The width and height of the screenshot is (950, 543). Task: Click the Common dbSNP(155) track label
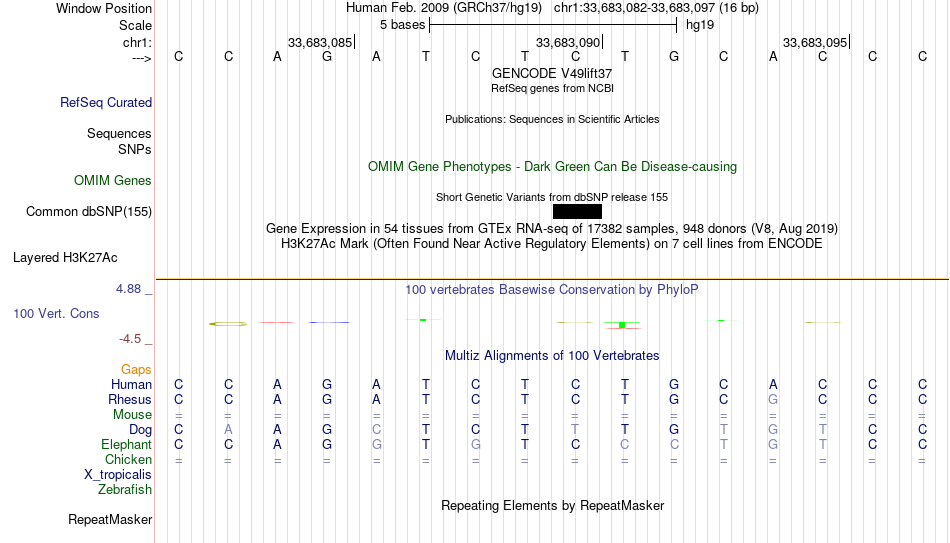pyautogui.click(x=88, y=212)
